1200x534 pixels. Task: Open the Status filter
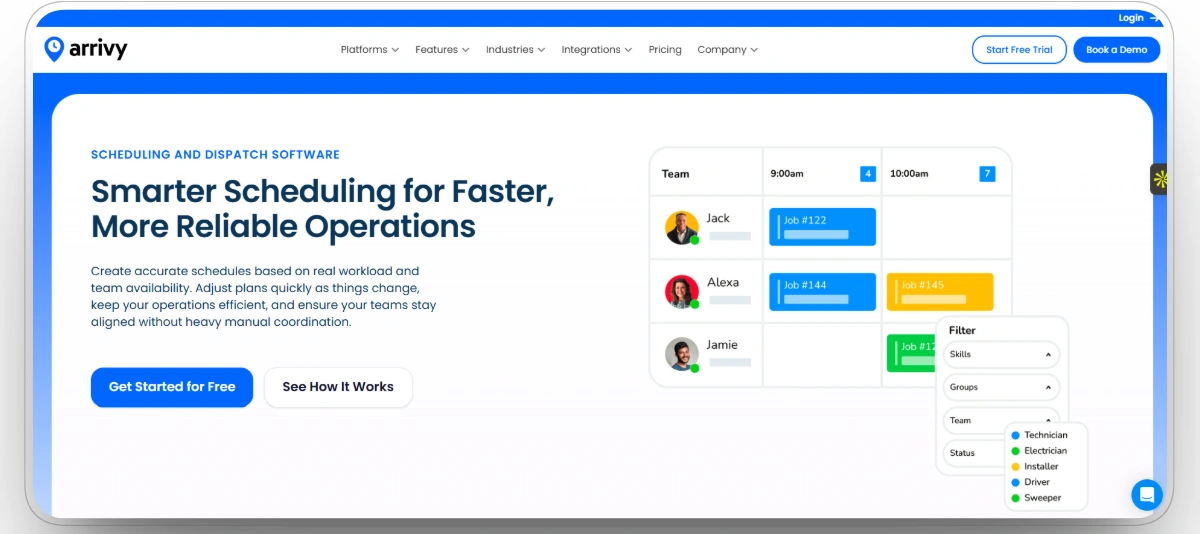[x=975, y=453]
